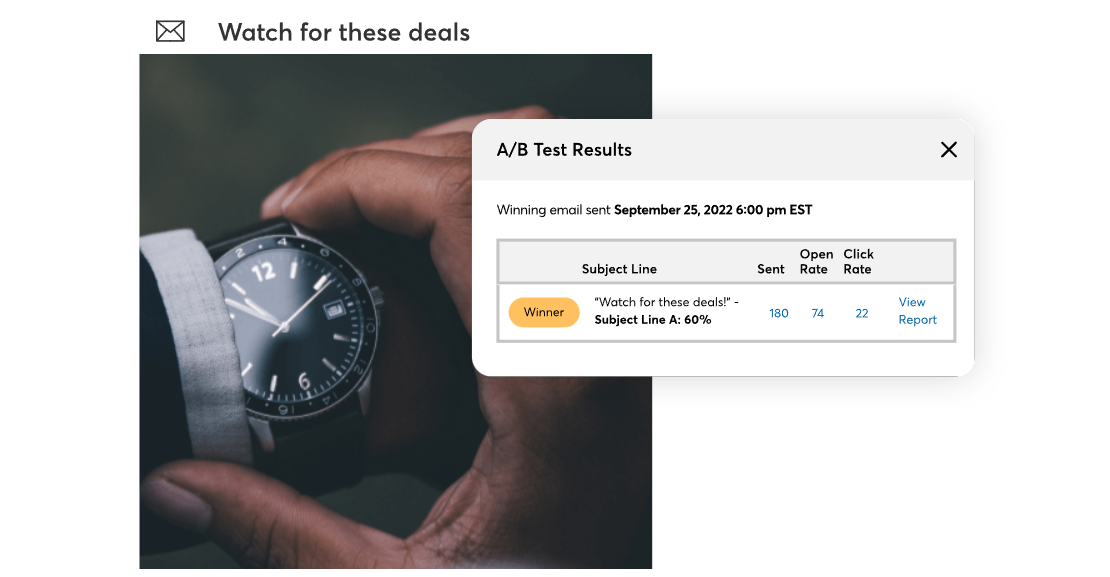Screen dimensions: 1110x577
Task: Select the Click Rate column header
Action: point(858,261)
